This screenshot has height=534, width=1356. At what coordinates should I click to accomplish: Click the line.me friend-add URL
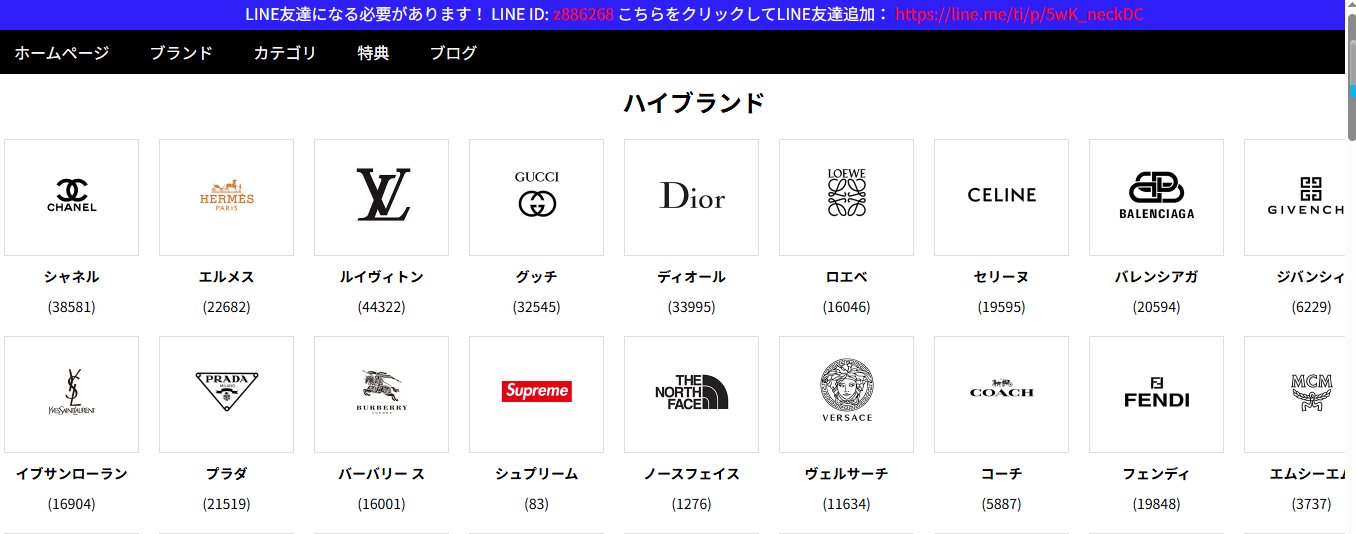coord(1018,14)
